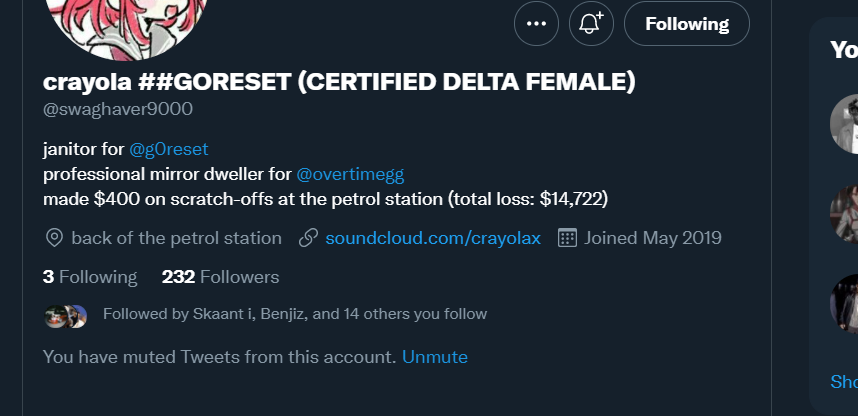Select the third suggested account avatar in sidebar
Image resolution: width=858 pixels, height=416 pixels.
(846, 302)
